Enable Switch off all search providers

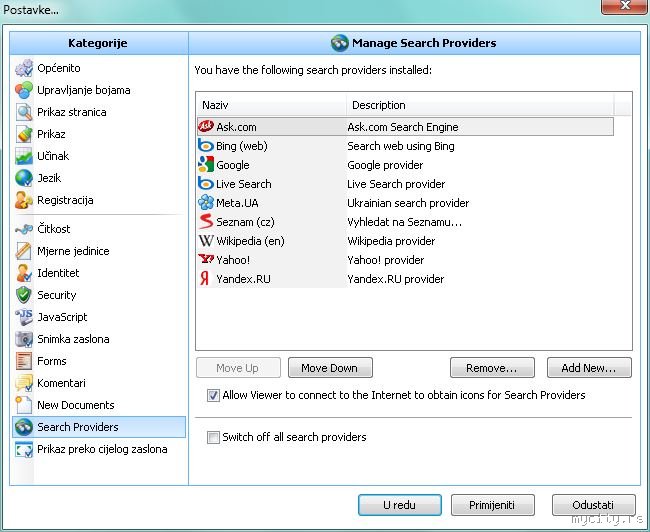pos(213,437)
